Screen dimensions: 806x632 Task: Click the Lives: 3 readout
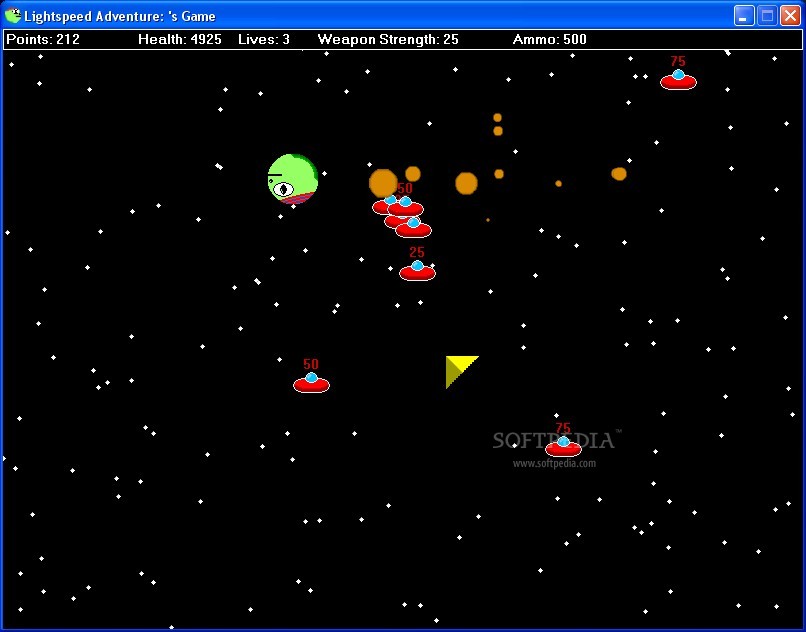pyautogui.click(x=264, y=39)
